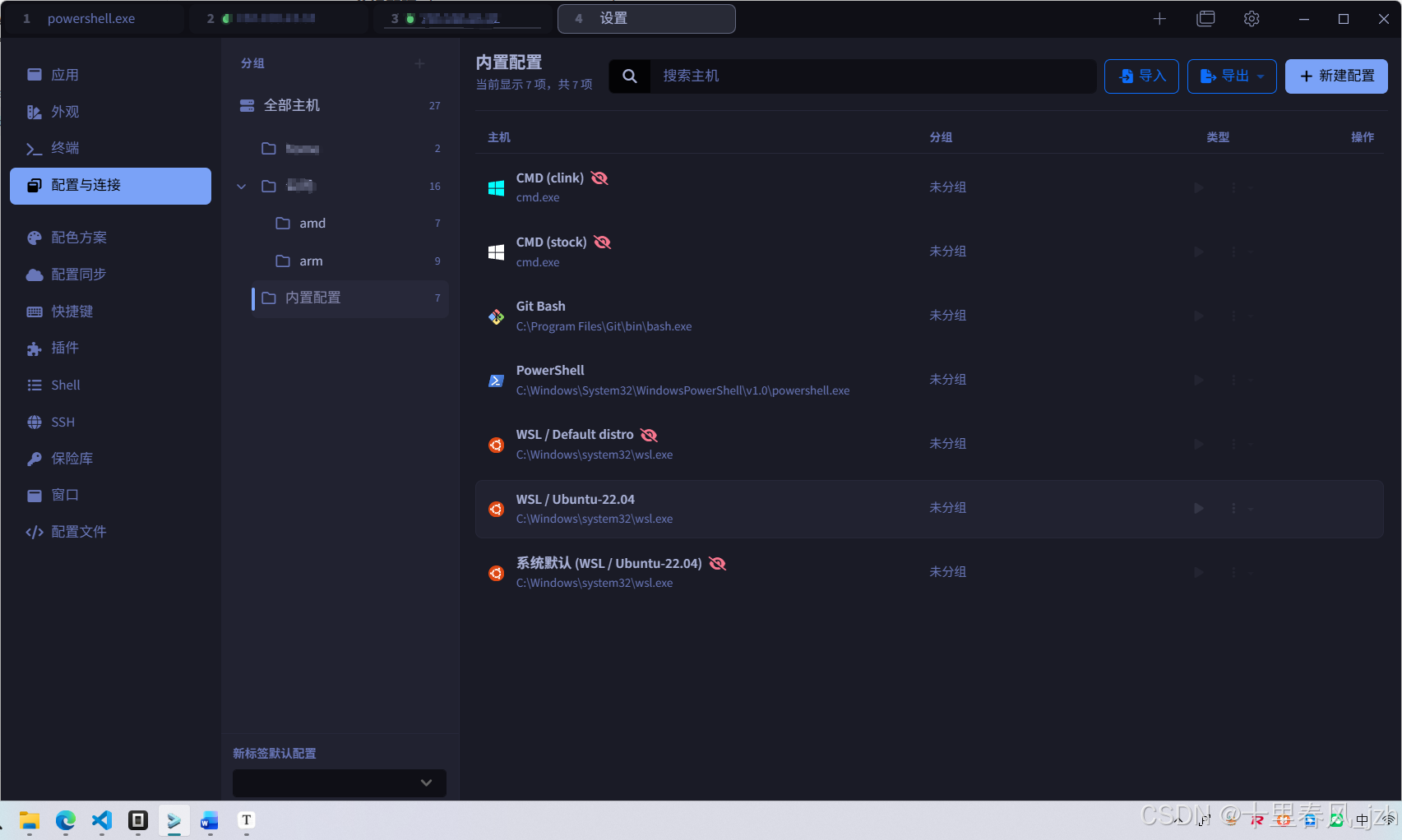This screenshot has height=840, width=1402.
Task: Open the 应用 application settings section
Action: [110, 75]
